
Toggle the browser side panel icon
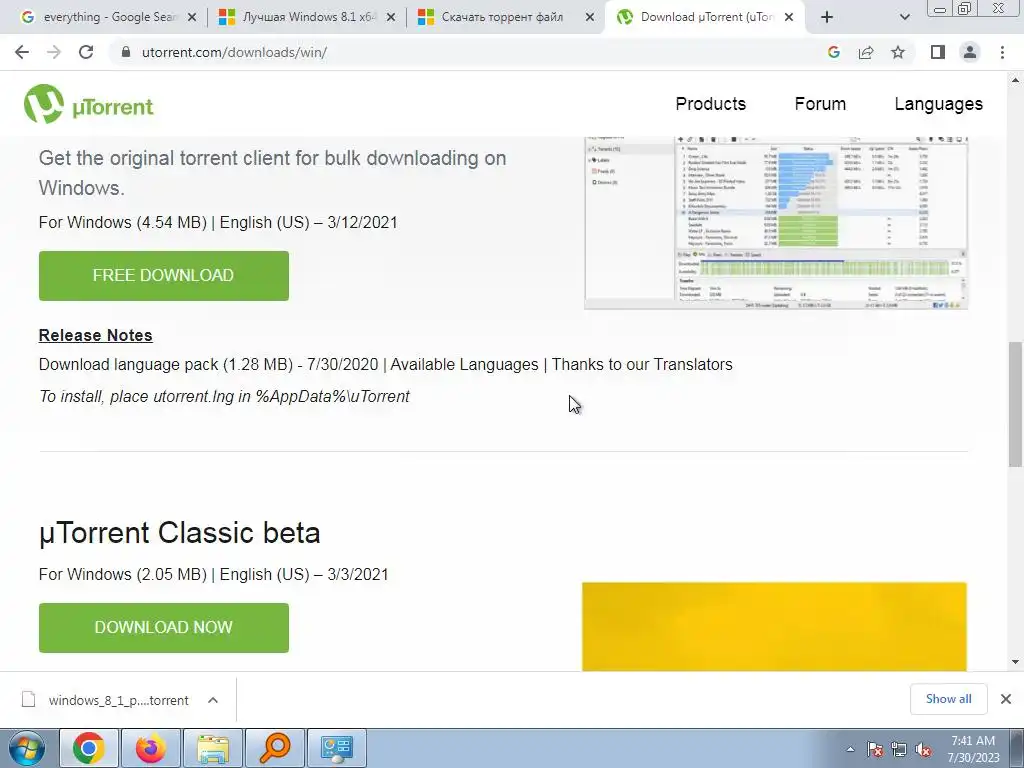tap(938, 52)
